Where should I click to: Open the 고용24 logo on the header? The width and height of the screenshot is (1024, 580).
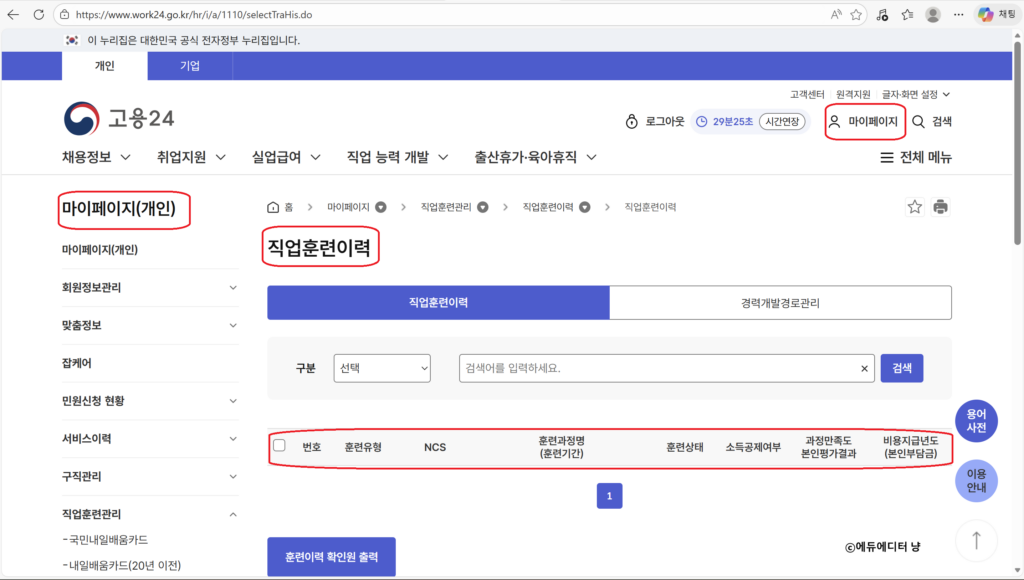point(116,119)
